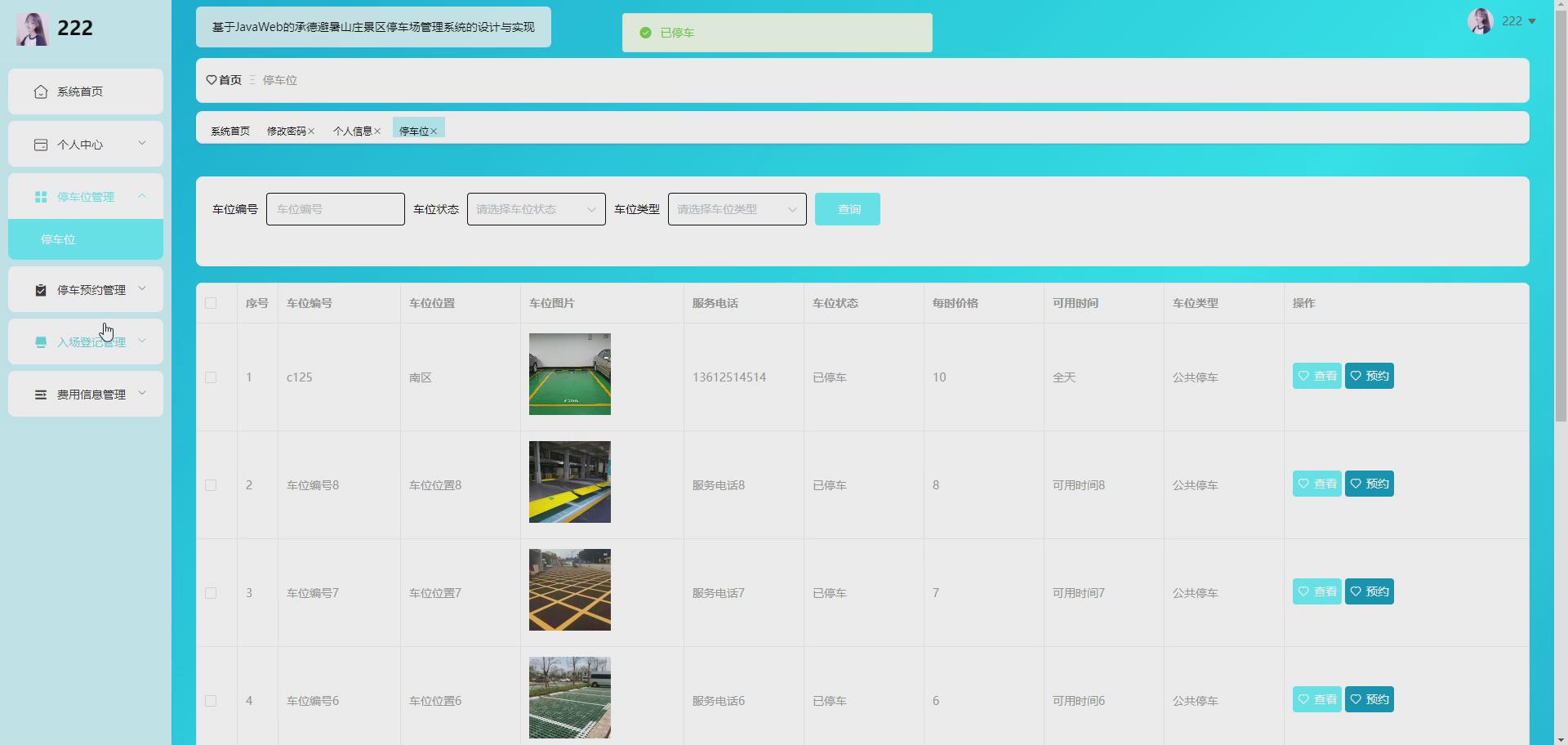Screen dimensions: 1568x745
Task: Click the 服务电话7 cell
Action: click(719, 593)
